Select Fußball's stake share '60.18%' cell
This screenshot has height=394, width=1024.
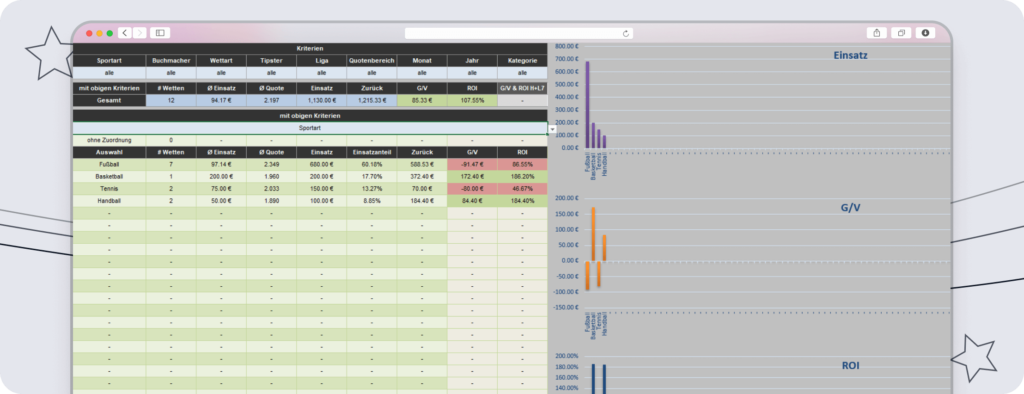(x=372, y=165)
